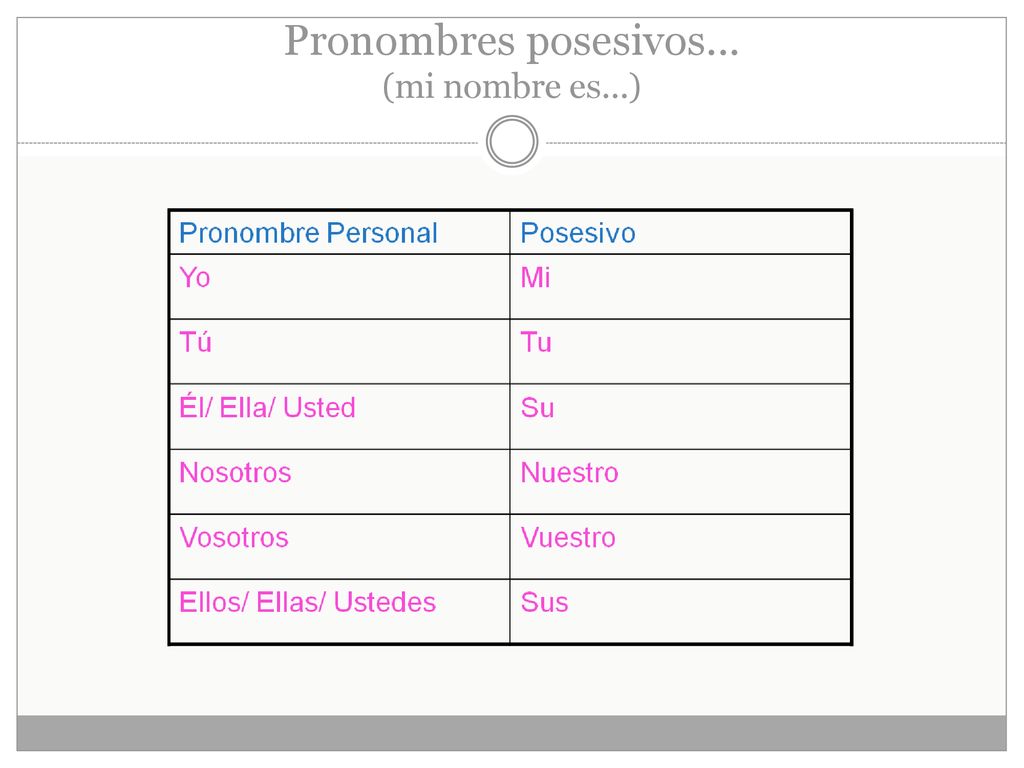Select the 'Pronombre Personal' header cell
The image size is (1024, 768).
click(340, 232)
